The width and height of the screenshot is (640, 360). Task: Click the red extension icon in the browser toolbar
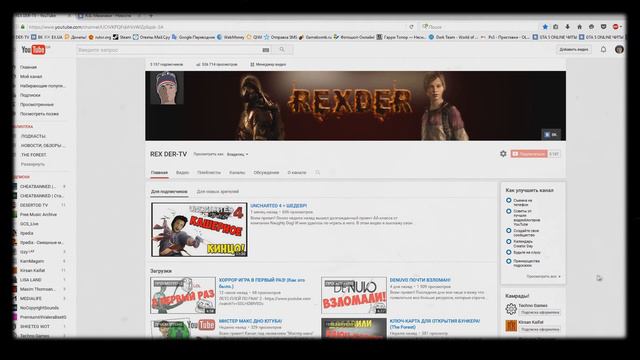tap(616, 27)
